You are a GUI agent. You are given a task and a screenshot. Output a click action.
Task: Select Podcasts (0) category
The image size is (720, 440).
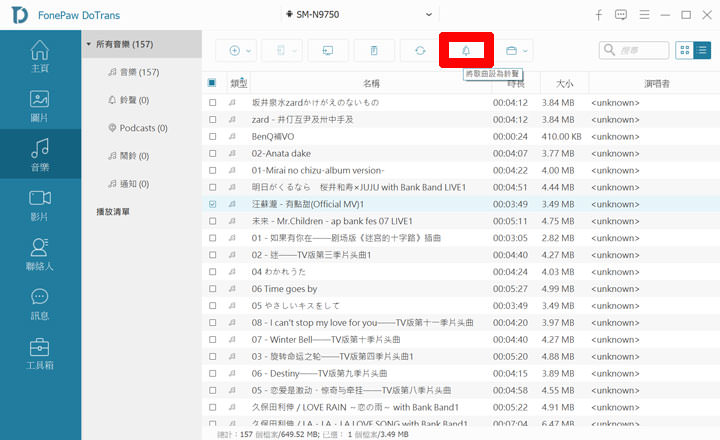tap(143, 128)
